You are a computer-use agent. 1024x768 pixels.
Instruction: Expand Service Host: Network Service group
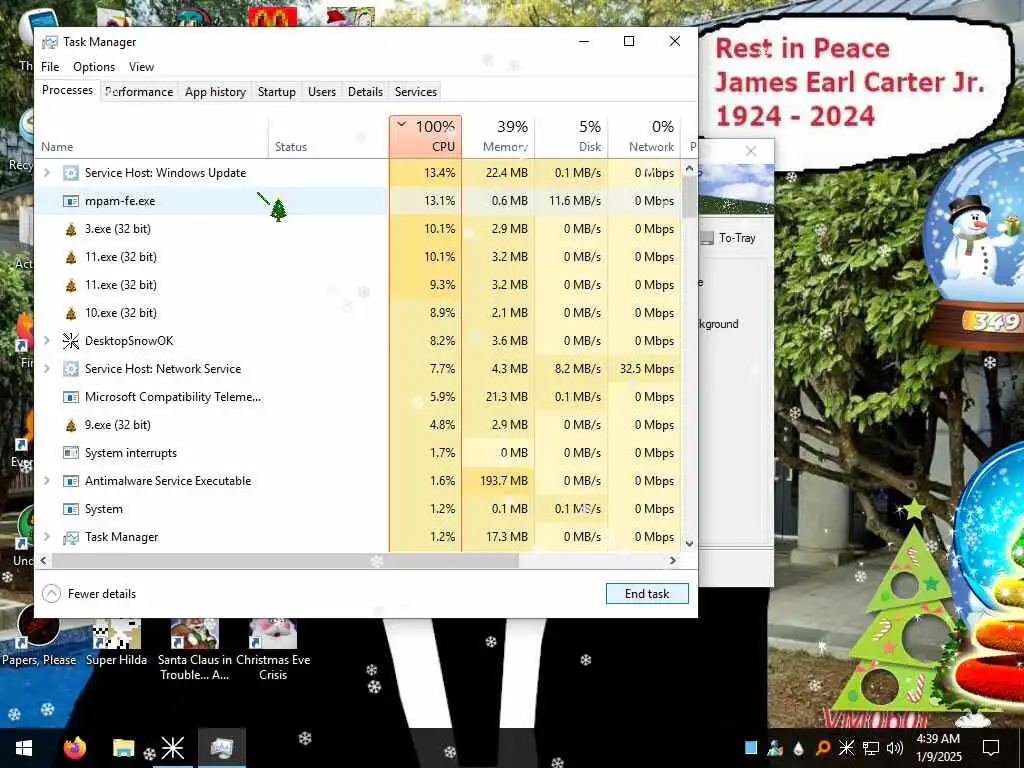tap(47, 369)
